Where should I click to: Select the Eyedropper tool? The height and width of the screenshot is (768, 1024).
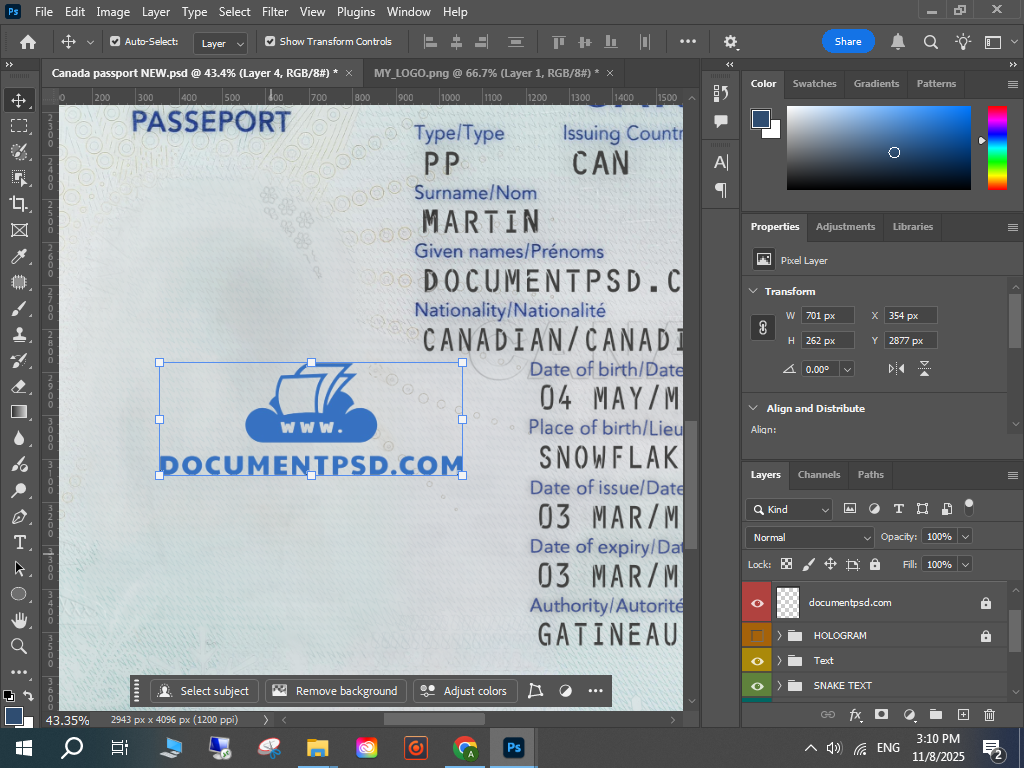coord(18,256)
